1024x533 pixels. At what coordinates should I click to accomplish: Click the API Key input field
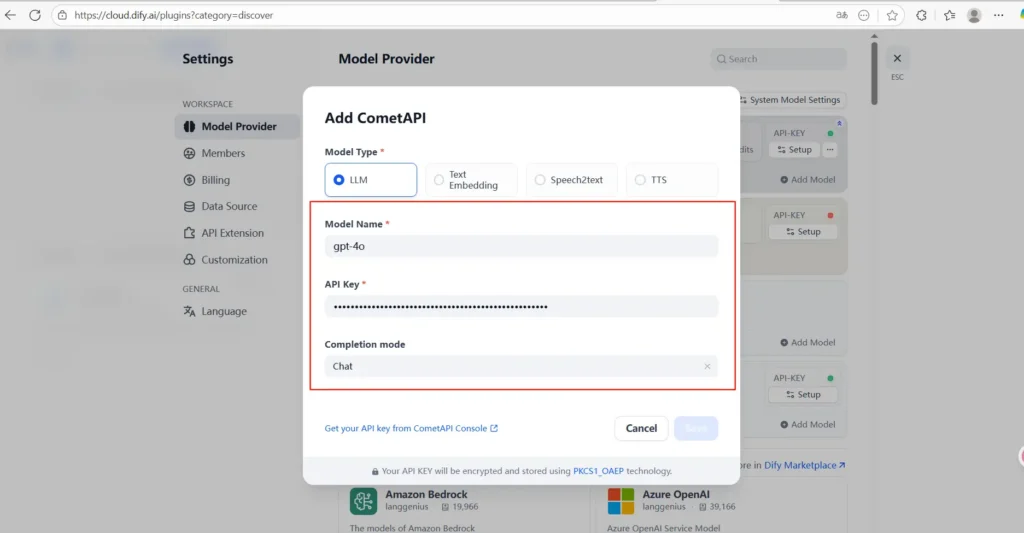[521, 306]
